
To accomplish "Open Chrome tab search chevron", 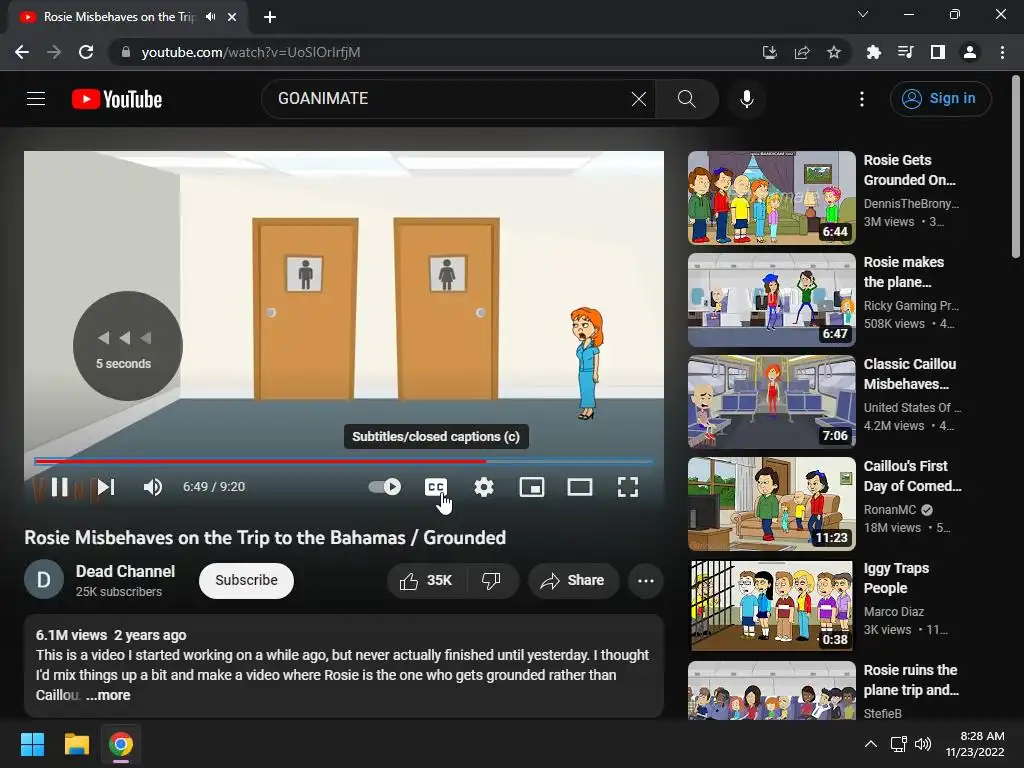I will pos(863,14).
